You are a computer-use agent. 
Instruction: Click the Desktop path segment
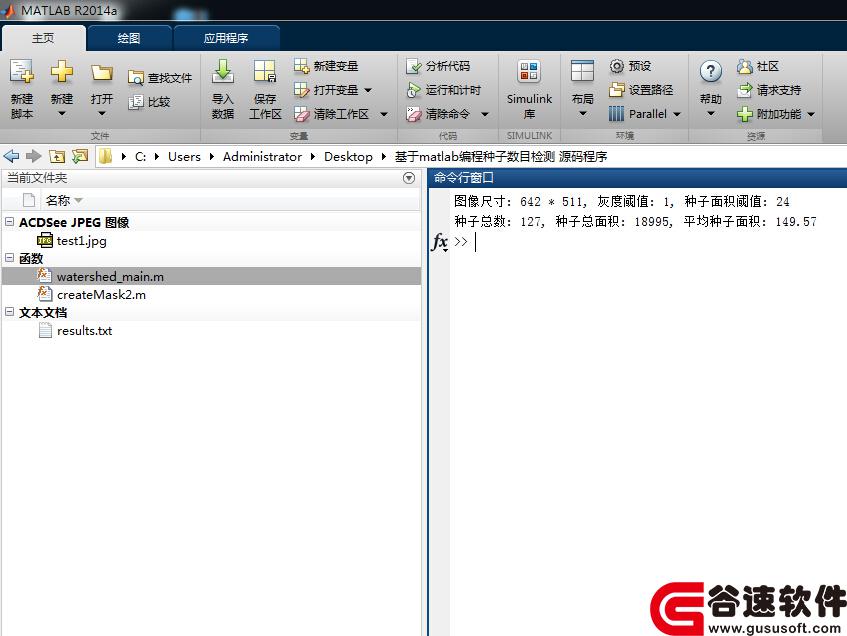click(348, 157)
